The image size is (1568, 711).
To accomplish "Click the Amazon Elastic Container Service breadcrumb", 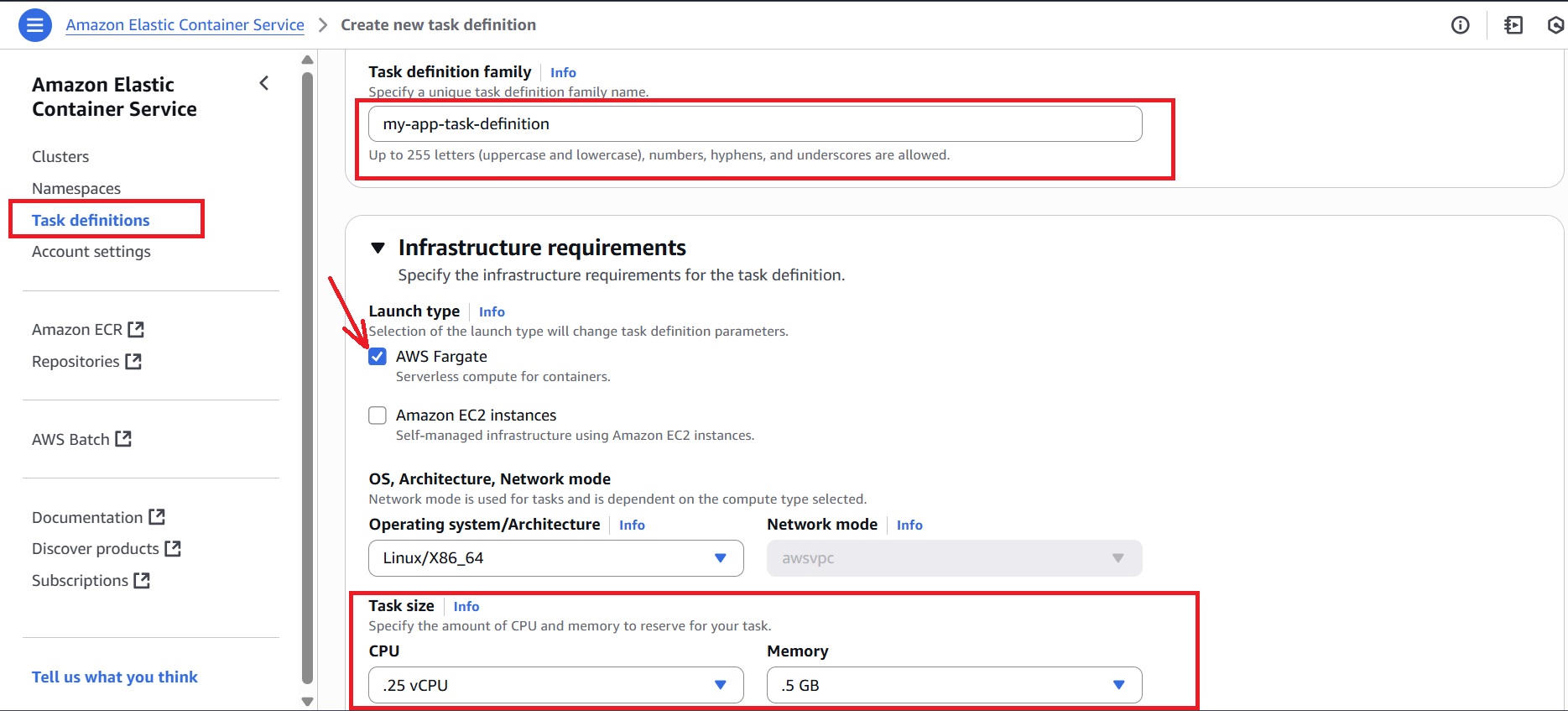I will pyautogui.click(x=185, y=25).
